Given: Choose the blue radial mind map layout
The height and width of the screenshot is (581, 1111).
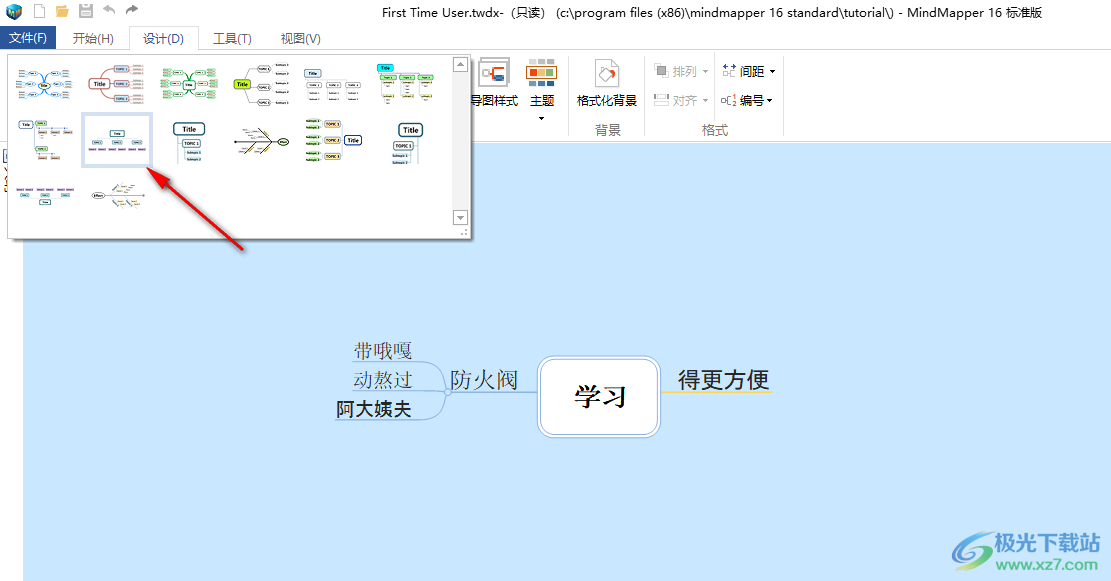Looking at the screenshot, I should tap(44, 84).
